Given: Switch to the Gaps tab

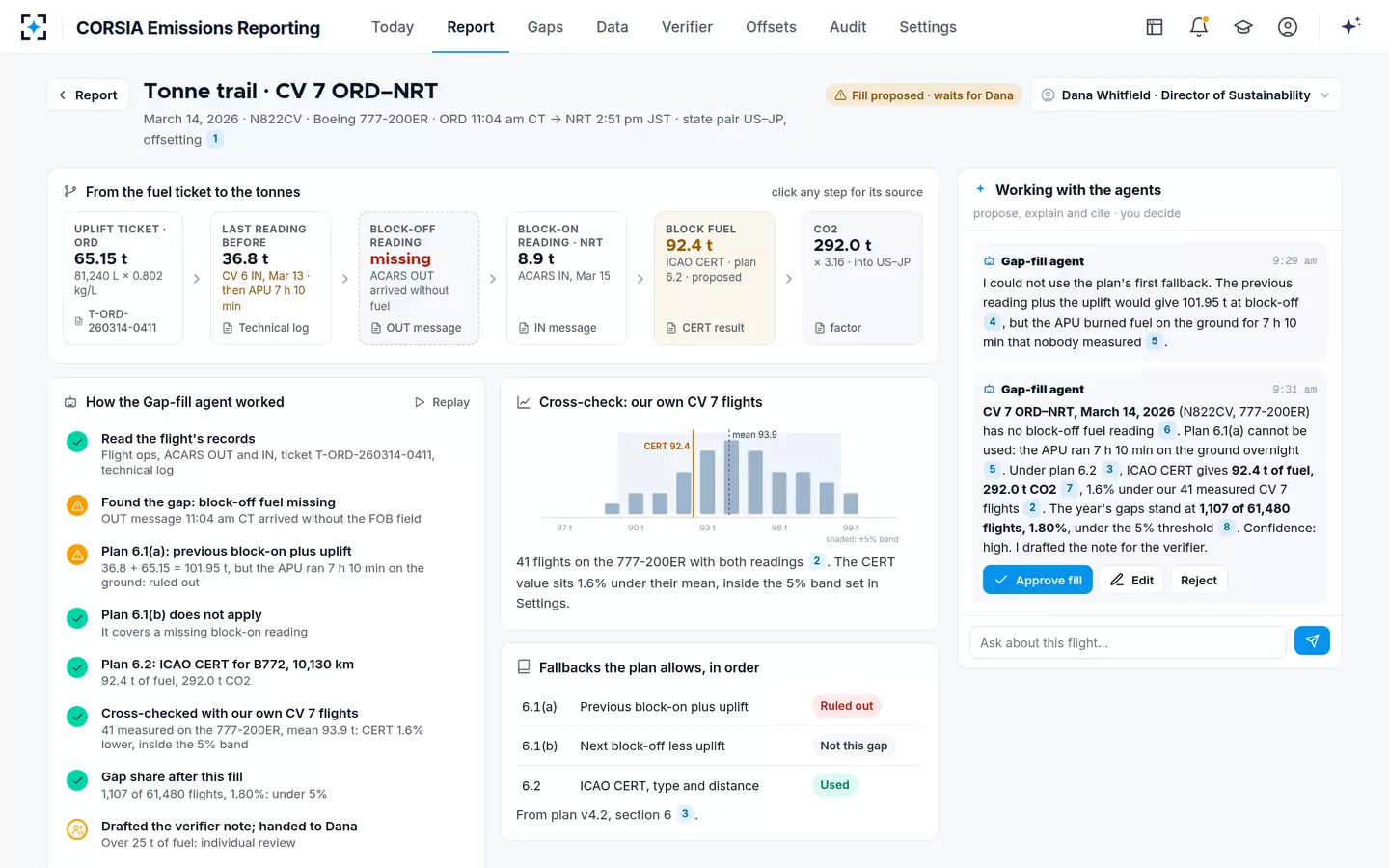Looking at the screenshot, I should click(x=545, y=27).
